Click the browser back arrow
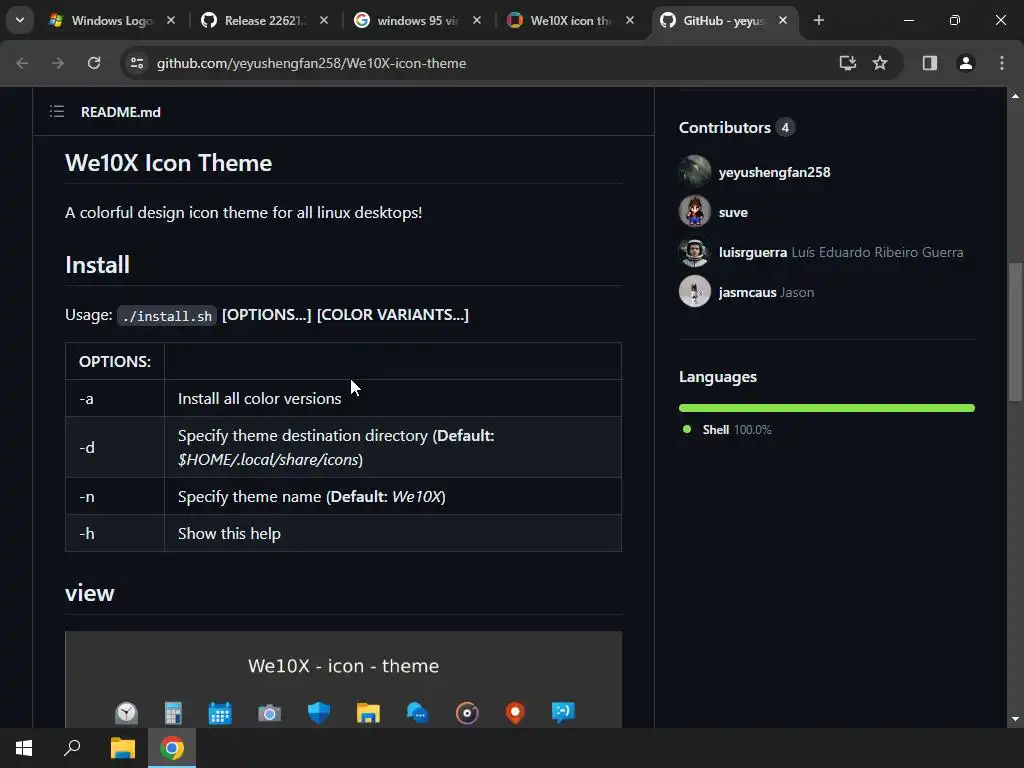Viewport: 1024px width, 768px height. point(22,63)
